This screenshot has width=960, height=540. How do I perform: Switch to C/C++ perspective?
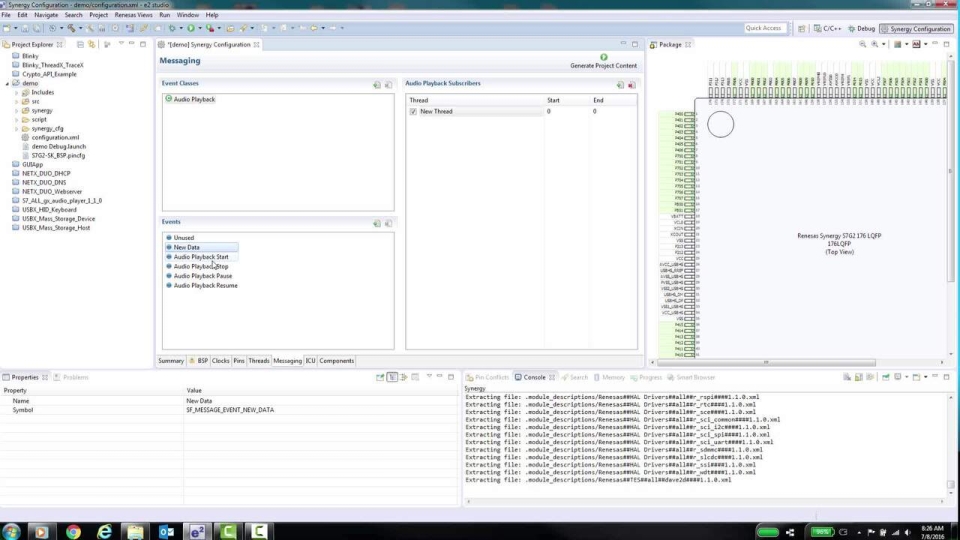coord(827,28)
